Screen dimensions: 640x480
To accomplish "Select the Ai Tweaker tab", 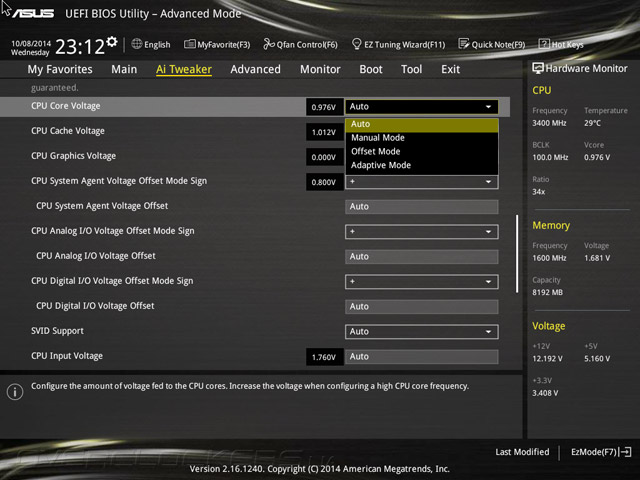I will pyautogui.click(x=184, y=69).
